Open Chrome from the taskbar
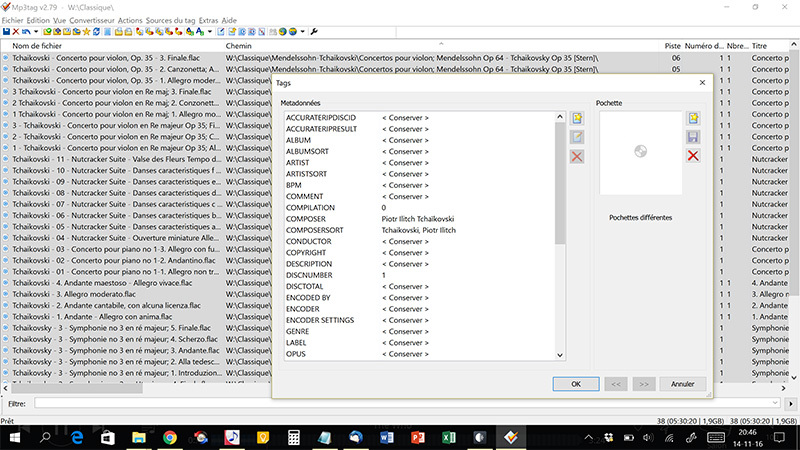 [x=170, y=438]
